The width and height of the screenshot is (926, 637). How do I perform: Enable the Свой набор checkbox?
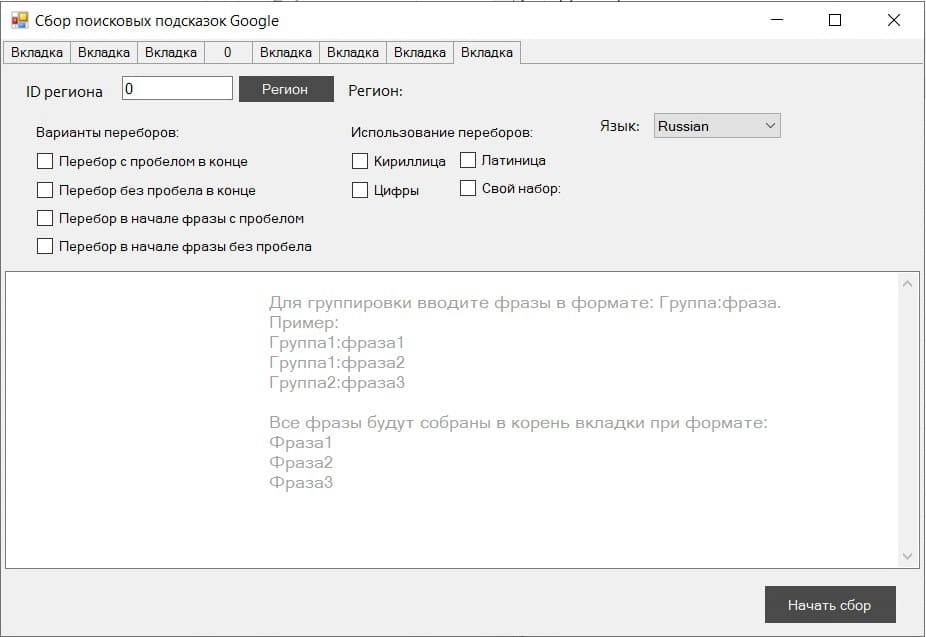click(x=468, y=188)
